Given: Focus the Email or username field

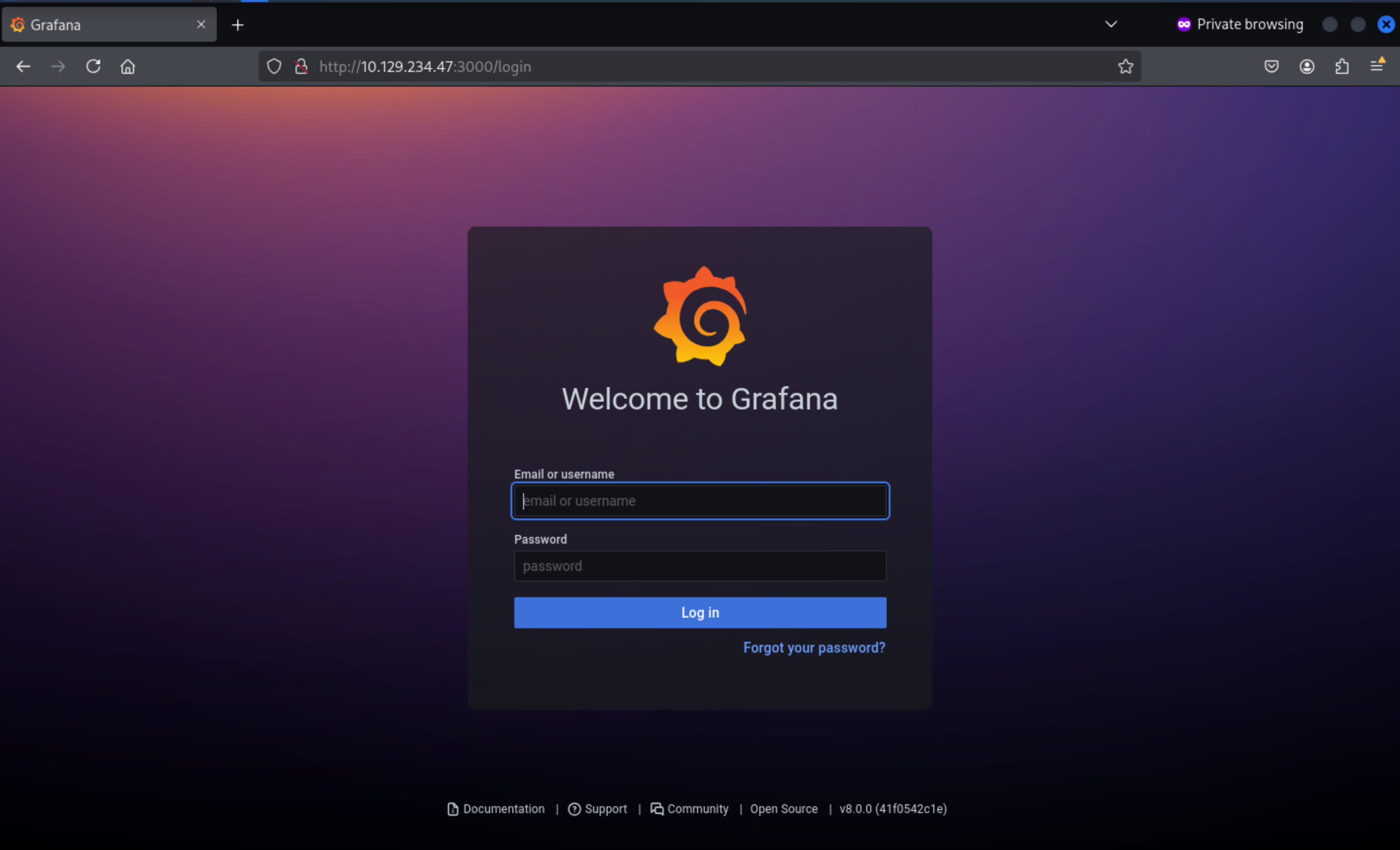Looking at the screenshot, I should point(700,500).
